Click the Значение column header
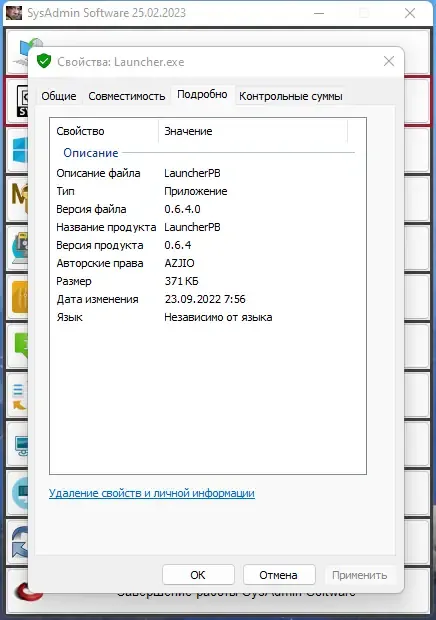This screenshot has height=620, width=436. pyautogui.click(x=253, y=131)
